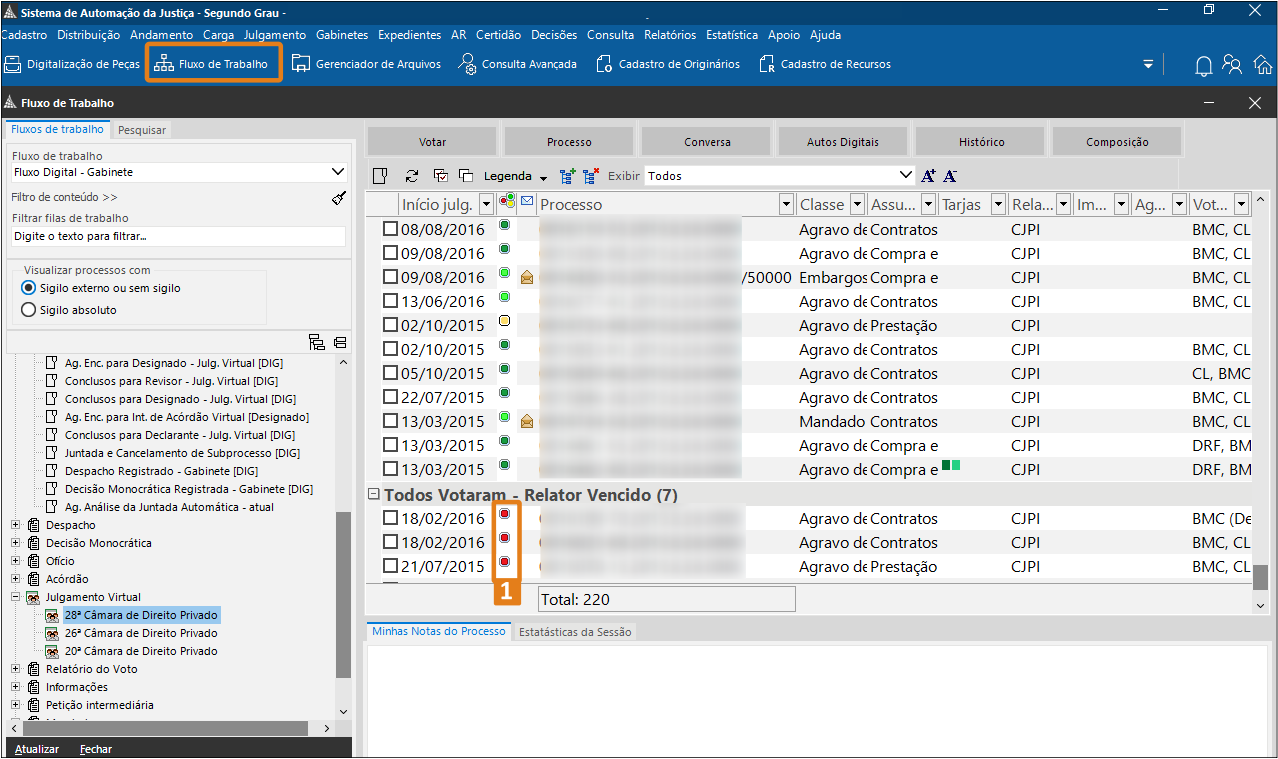Check the box for the 13/06/2016 row
Viewport: 1278px width, 759px height.
391,302
